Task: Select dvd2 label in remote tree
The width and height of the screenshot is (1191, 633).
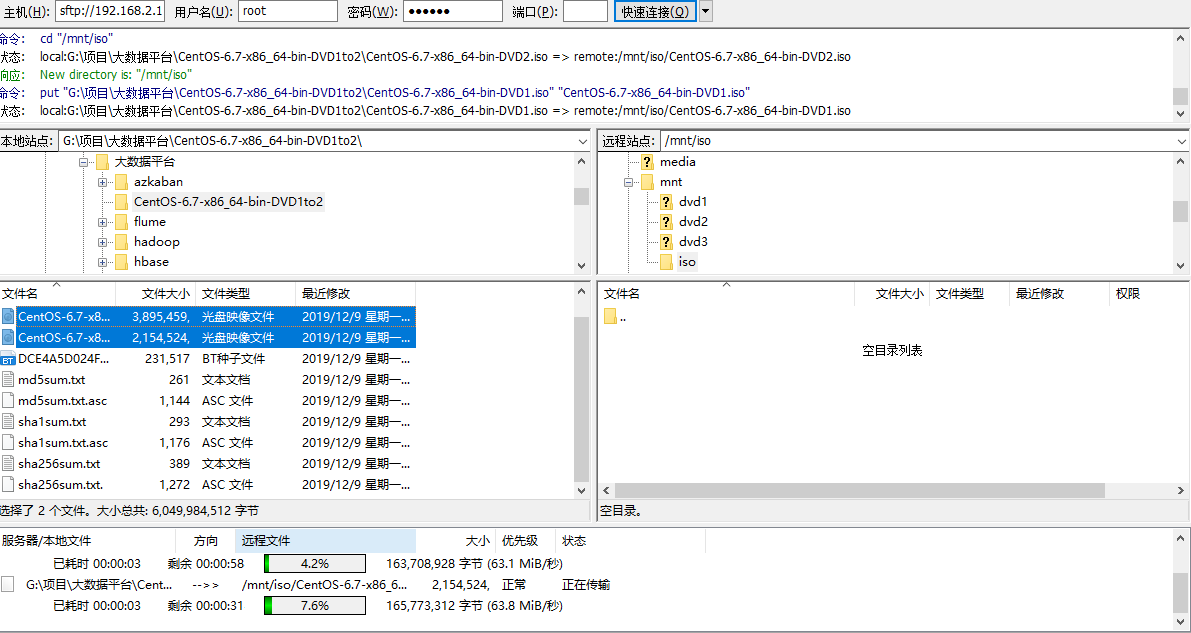Action: (693, 222)
